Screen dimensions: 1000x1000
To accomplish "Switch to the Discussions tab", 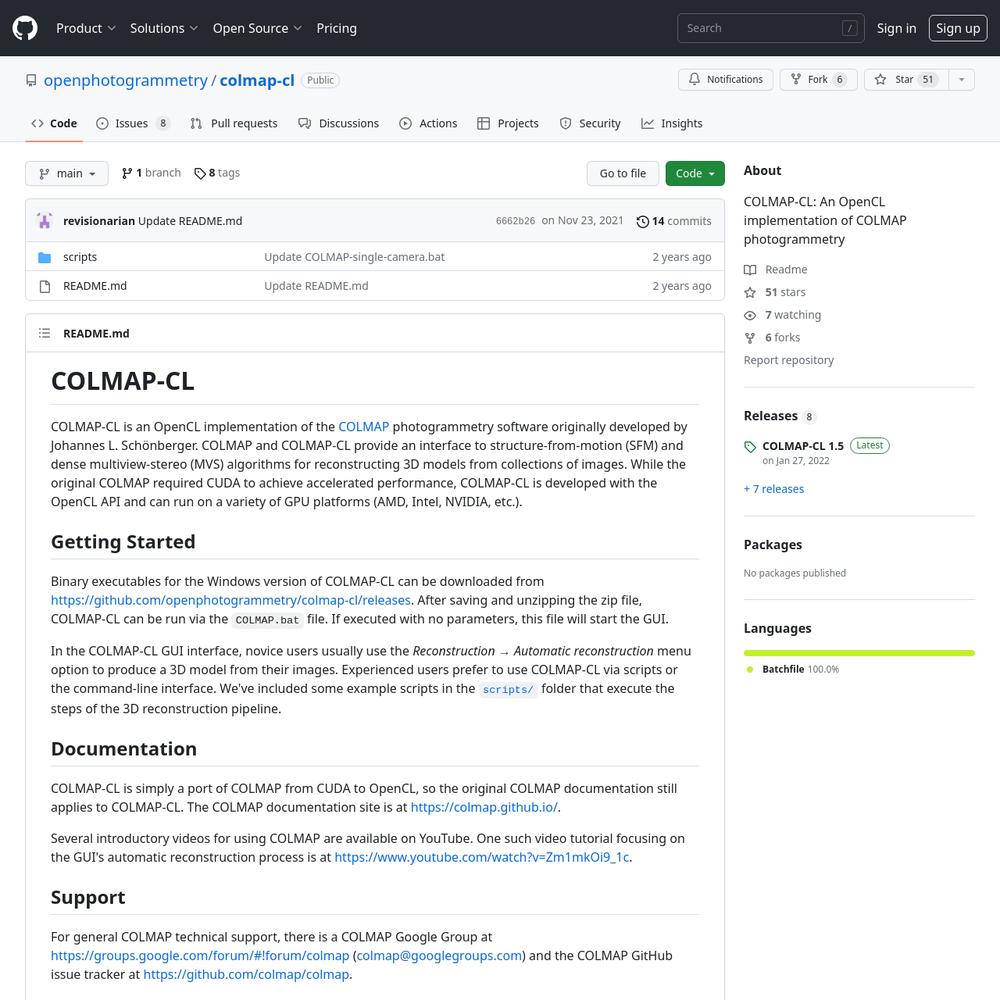I will 339,124.
